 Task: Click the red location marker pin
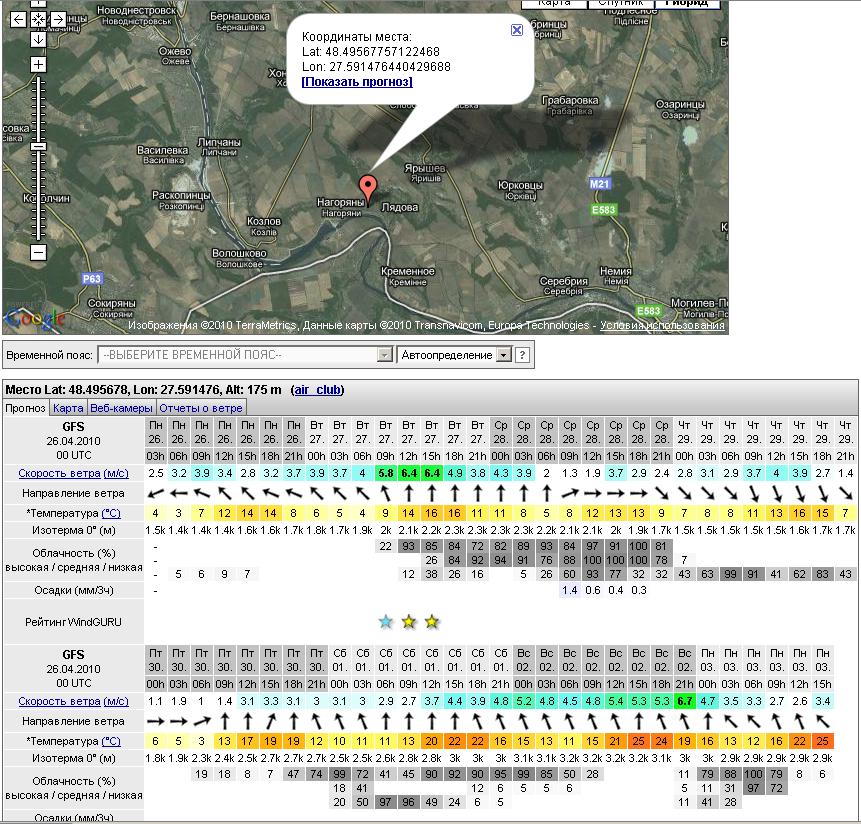pos(368,187)
